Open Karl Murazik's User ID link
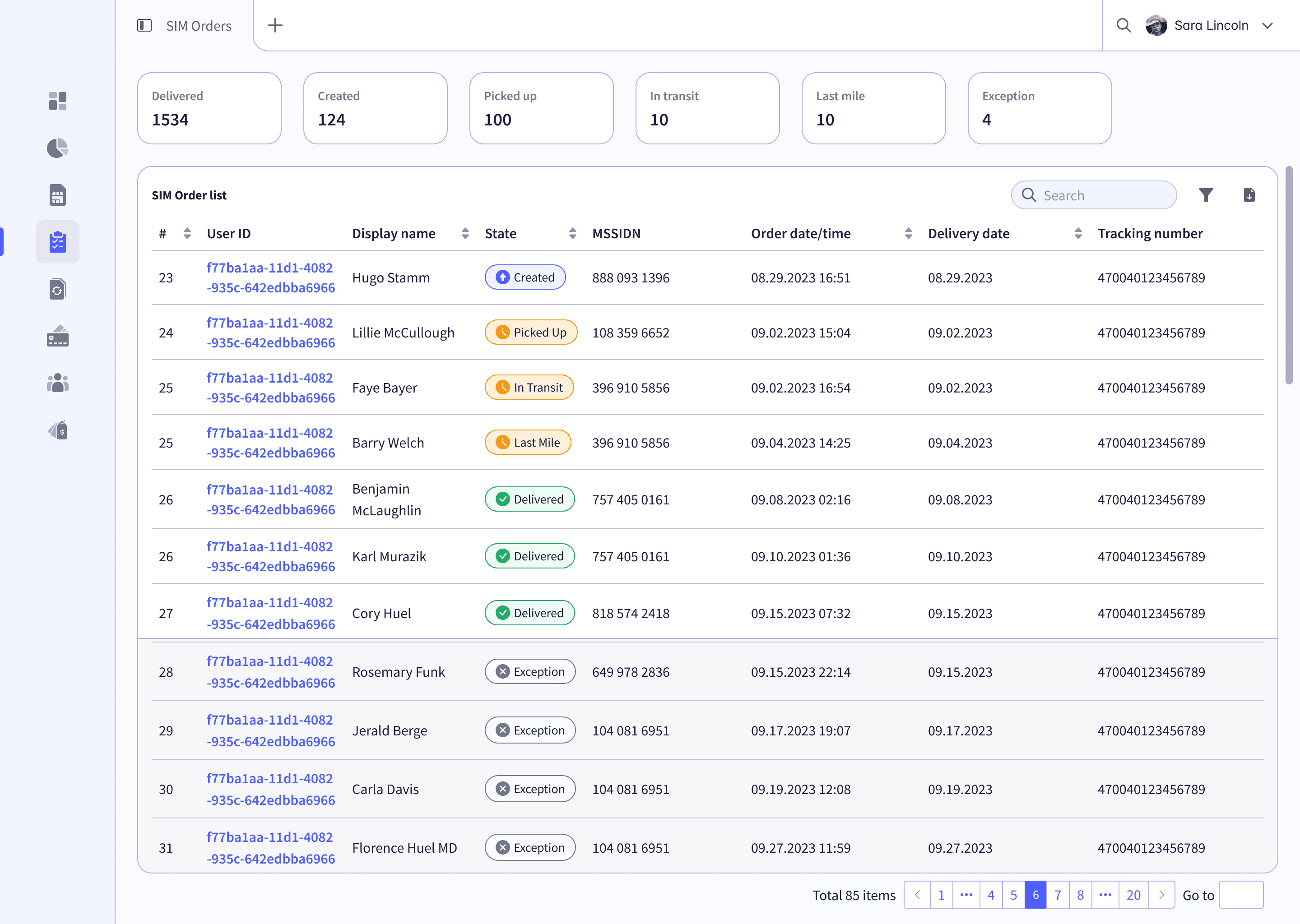Screen dimensions: 1300x924 pyautogui.click(x=271, y=556)
